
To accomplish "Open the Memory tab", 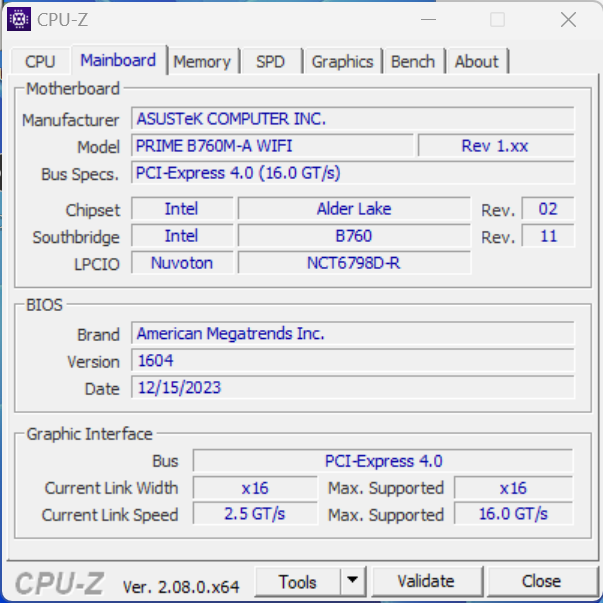I will [202, 62].
